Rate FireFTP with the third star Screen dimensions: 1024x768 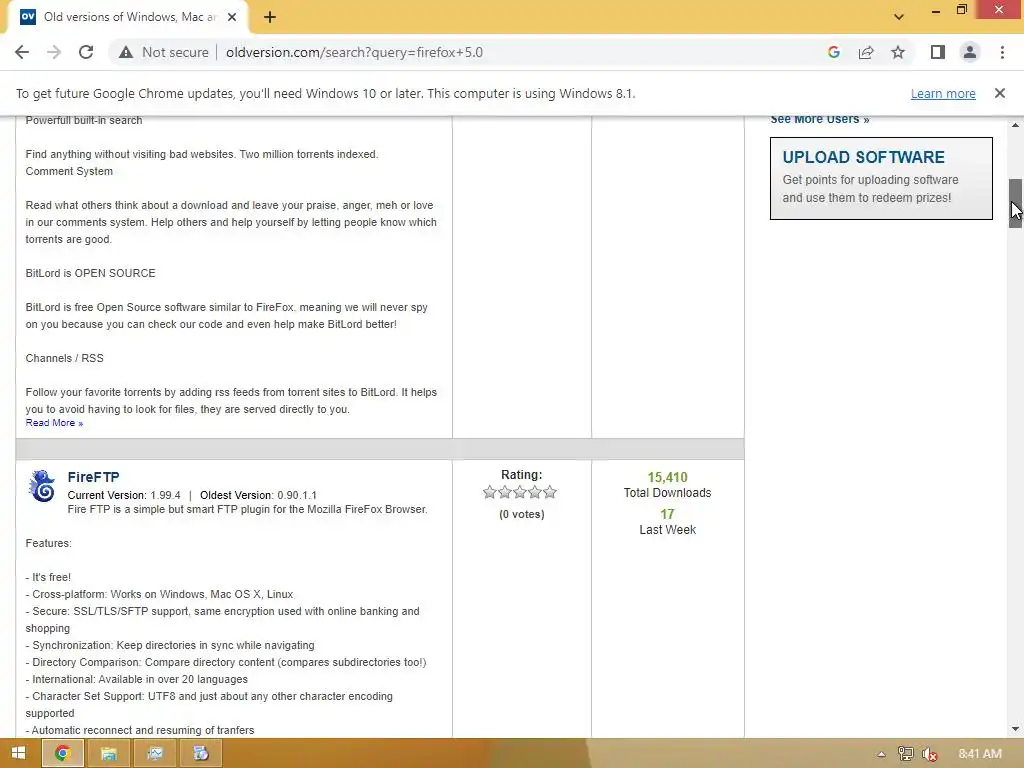tap(520, 492)
